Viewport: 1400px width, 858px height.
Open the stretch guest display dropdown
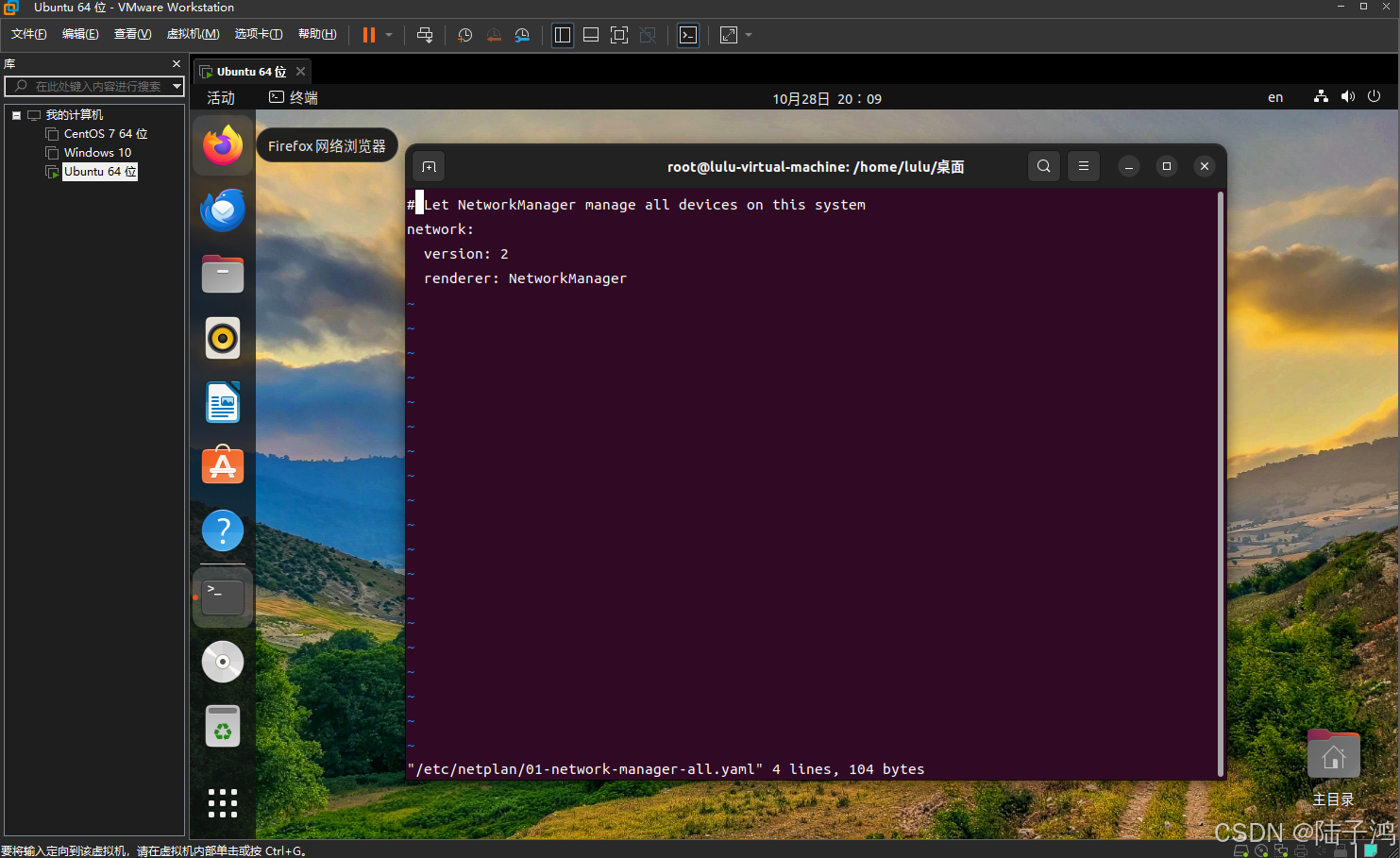point(749,35)
